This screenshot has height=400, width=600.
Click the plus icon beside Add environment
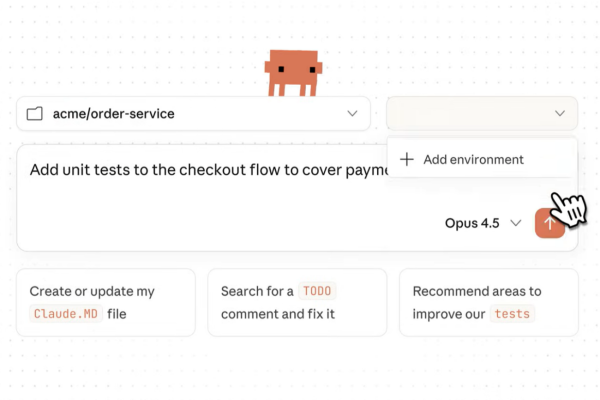click(x=407, y=159)
